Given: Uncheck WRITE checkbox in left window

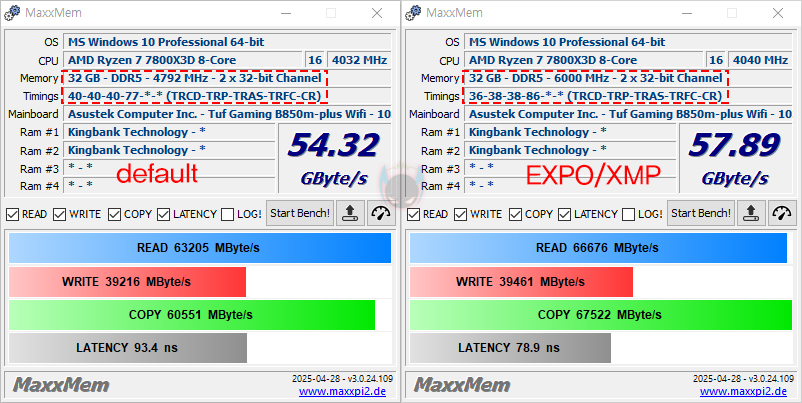Looking at the screenshot, I should click(59, 214).
